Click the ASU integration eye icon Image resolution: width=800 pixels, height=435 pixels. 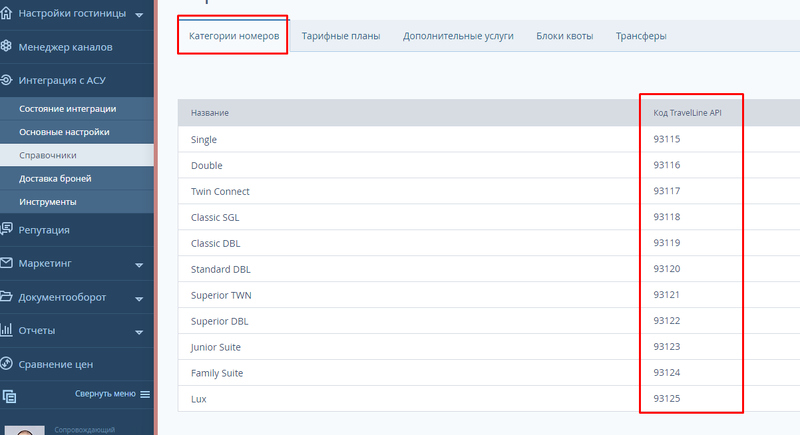pos(7,79)
